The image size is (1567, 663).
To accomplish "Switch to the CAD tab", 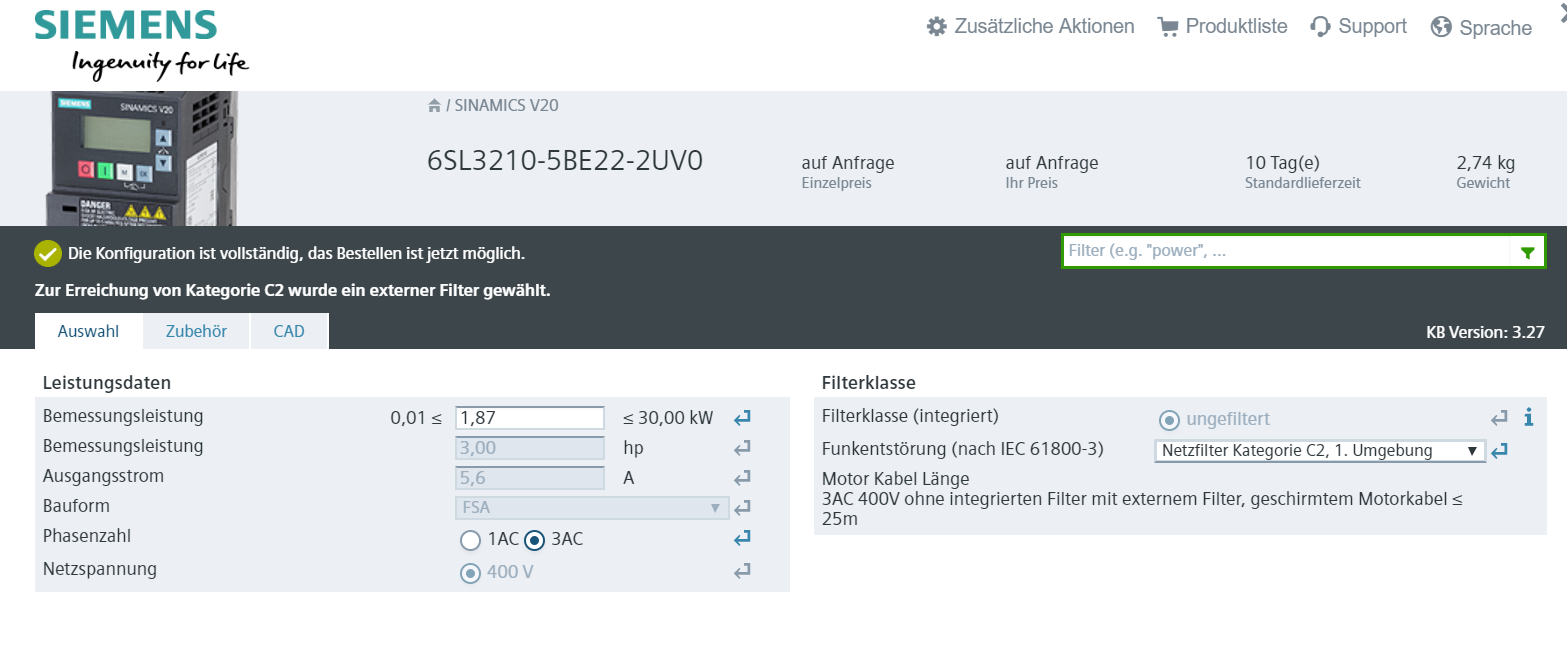I will coord(289,332).
